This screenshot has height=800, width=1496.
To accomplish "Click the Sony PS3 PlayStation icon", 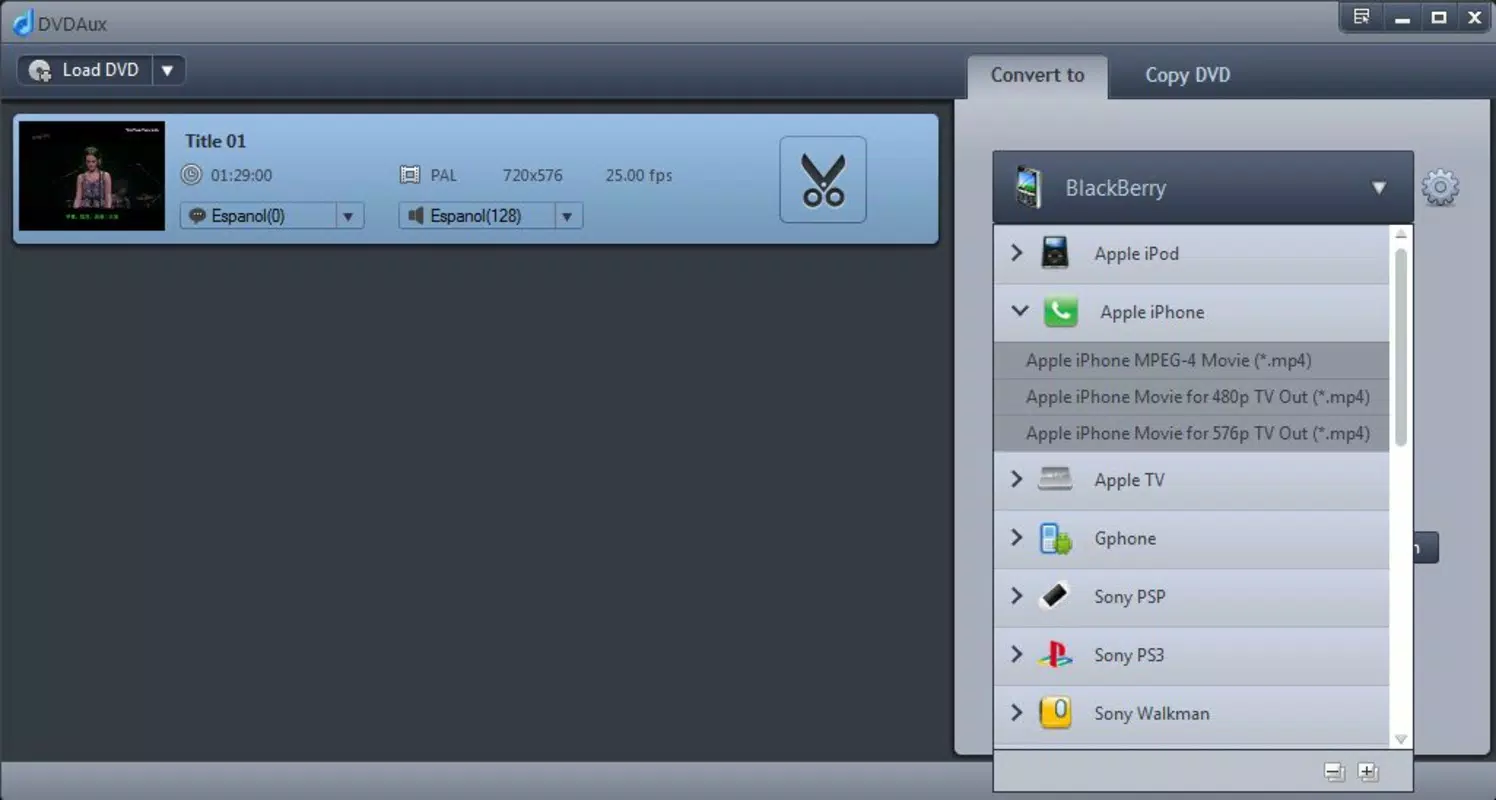I will (x=1055, y=655).
